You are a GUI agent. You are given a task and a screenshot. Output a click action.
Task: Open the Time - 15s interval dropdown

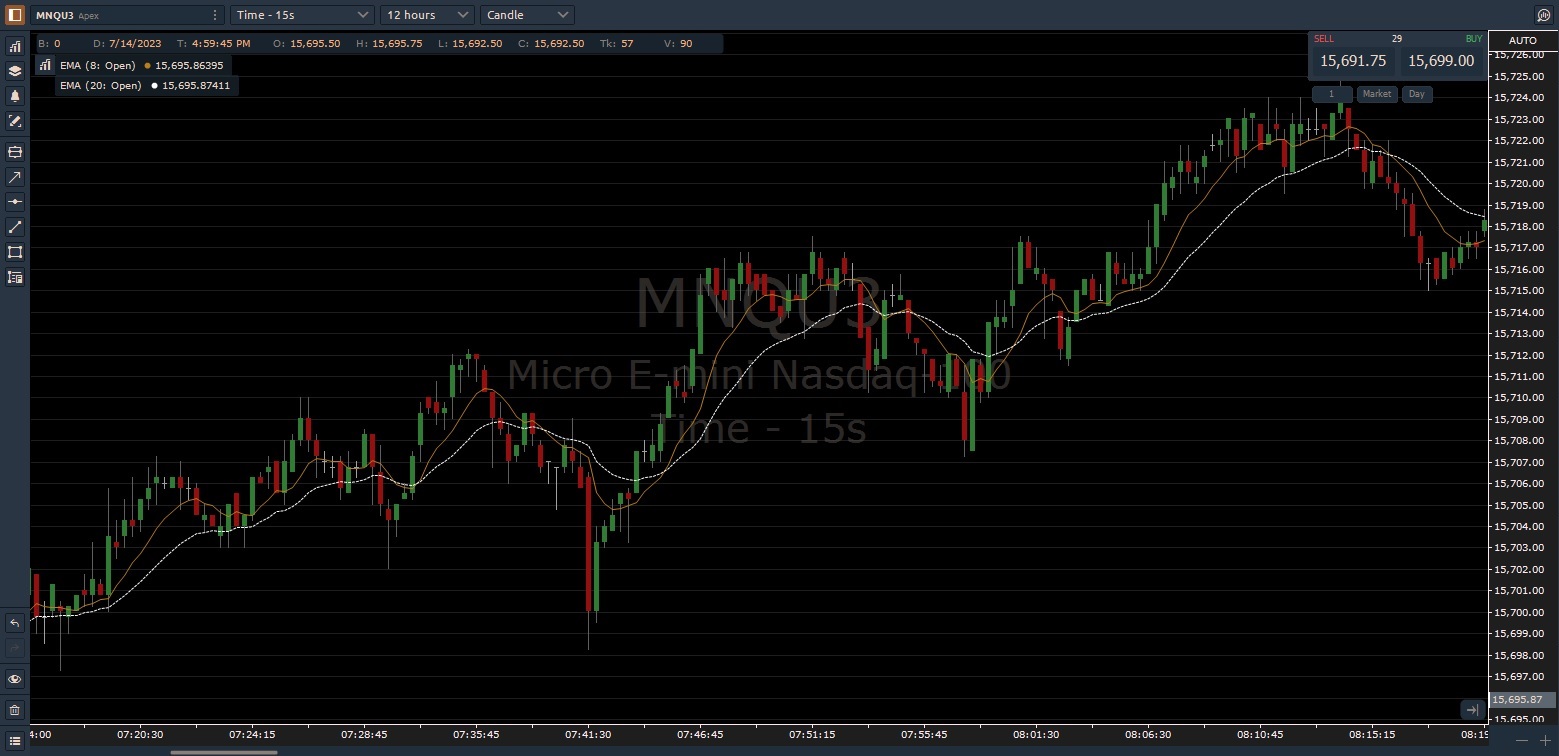[301, 14]
